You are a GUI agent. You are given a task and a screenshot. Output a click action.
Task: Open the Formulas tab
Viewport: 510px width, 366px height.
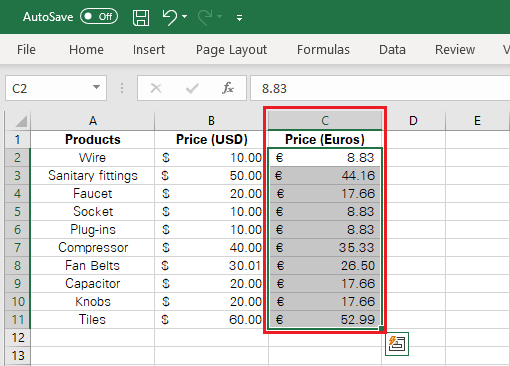coord(323,50)
